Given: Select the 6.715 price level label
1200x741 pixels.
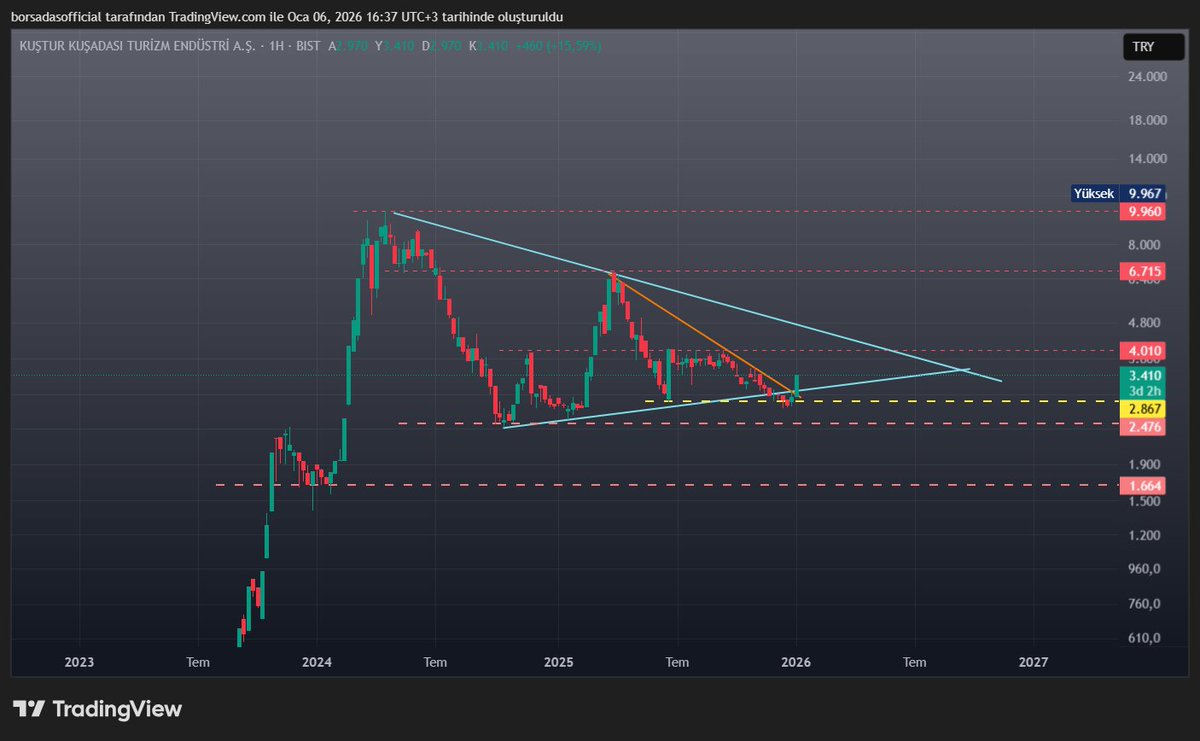Looking at the screenshot, I should pyautogui.click(x=1144, y=271).
